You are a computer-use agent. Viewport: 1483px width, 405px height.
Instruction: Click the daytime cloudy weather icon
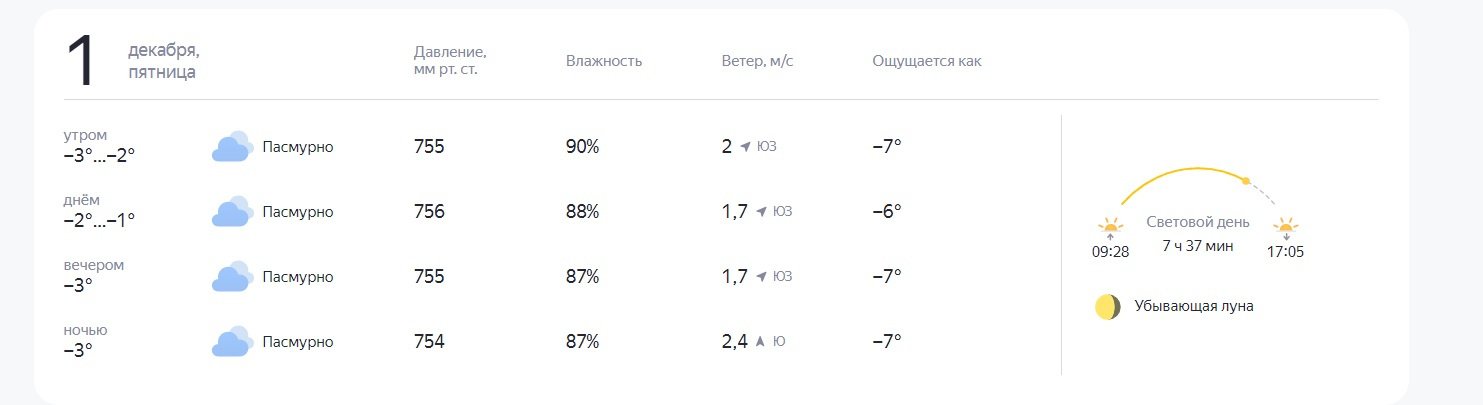[x=230, y=212]
